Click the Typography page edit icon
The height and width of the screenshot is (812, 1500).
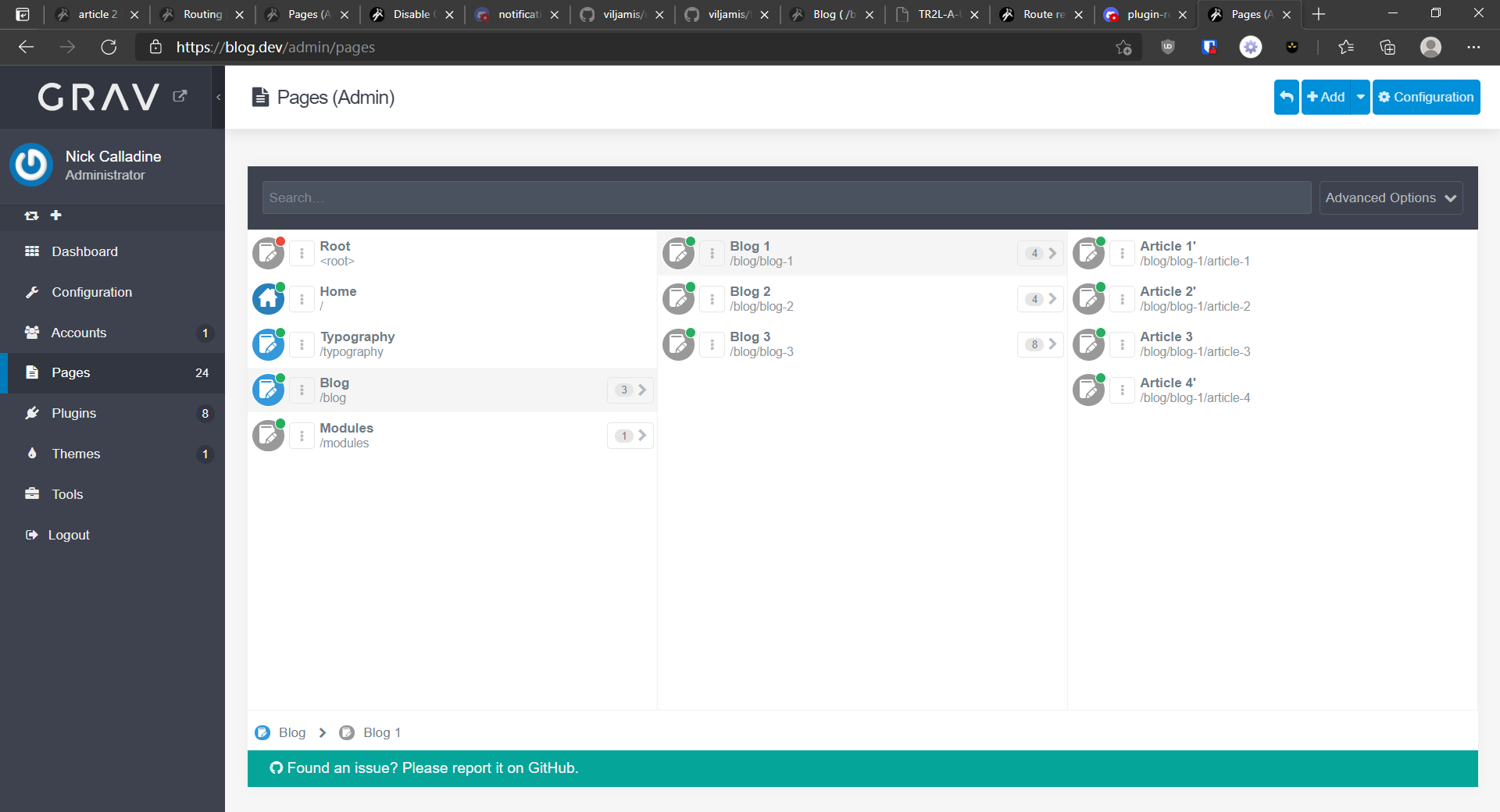(268, 344)
